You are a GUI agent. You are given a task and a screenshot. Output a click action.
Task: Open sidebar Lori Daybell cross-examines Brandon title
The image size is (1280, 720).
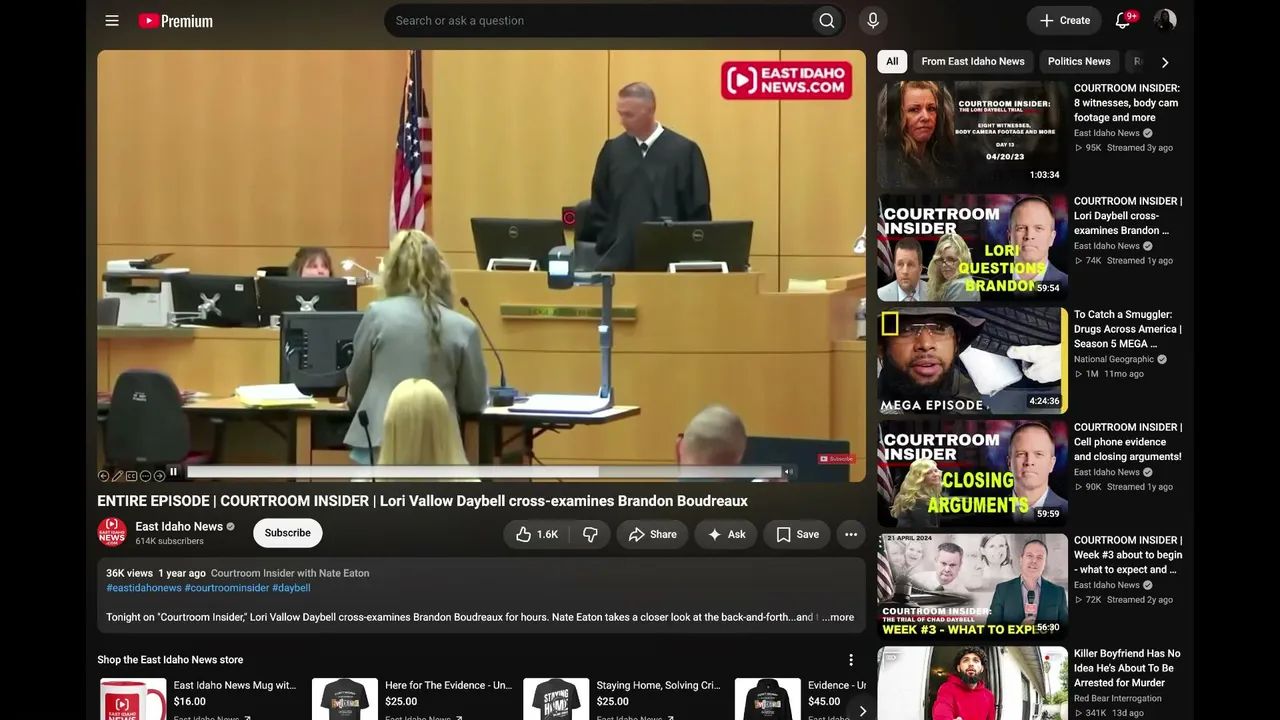pos(1128,216)
